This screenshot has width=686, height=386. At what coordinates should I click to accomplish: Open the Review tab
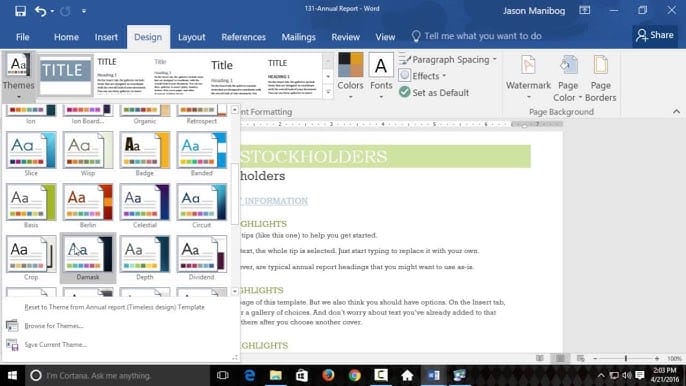[x=345, y=37]
